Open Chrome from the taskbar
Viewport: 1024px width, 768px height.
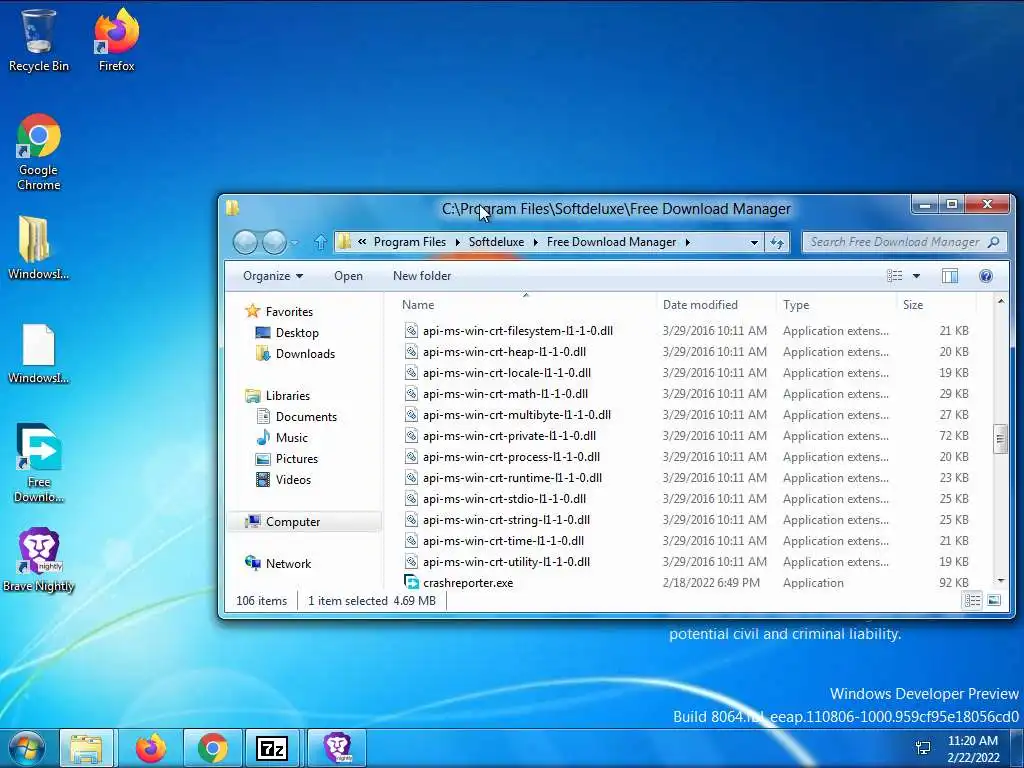pyautogui.click(x=212, y=748)
